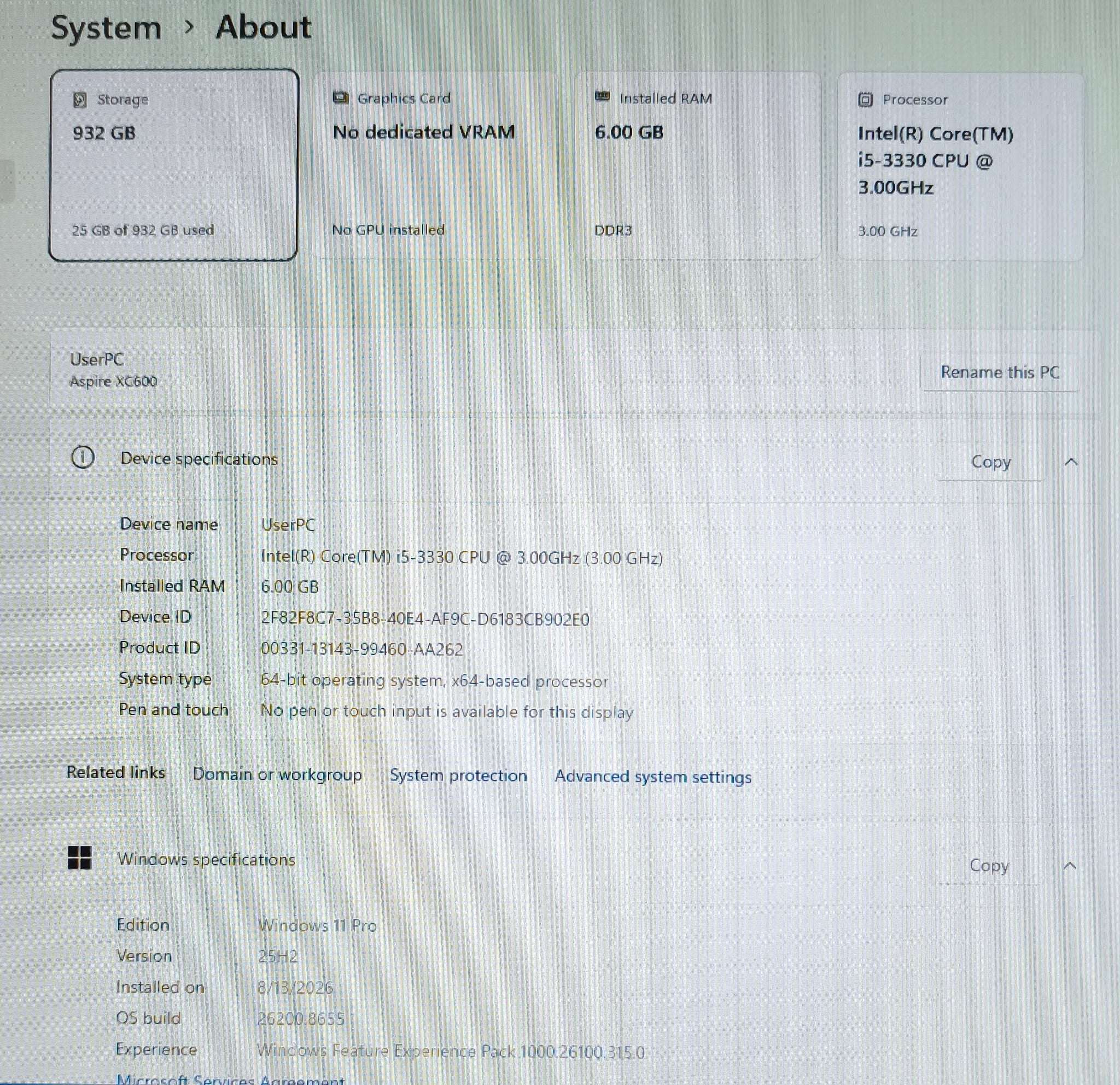Click the Processor value in Device specifications
The image size is (1120, 1085).
coord(462,557)
